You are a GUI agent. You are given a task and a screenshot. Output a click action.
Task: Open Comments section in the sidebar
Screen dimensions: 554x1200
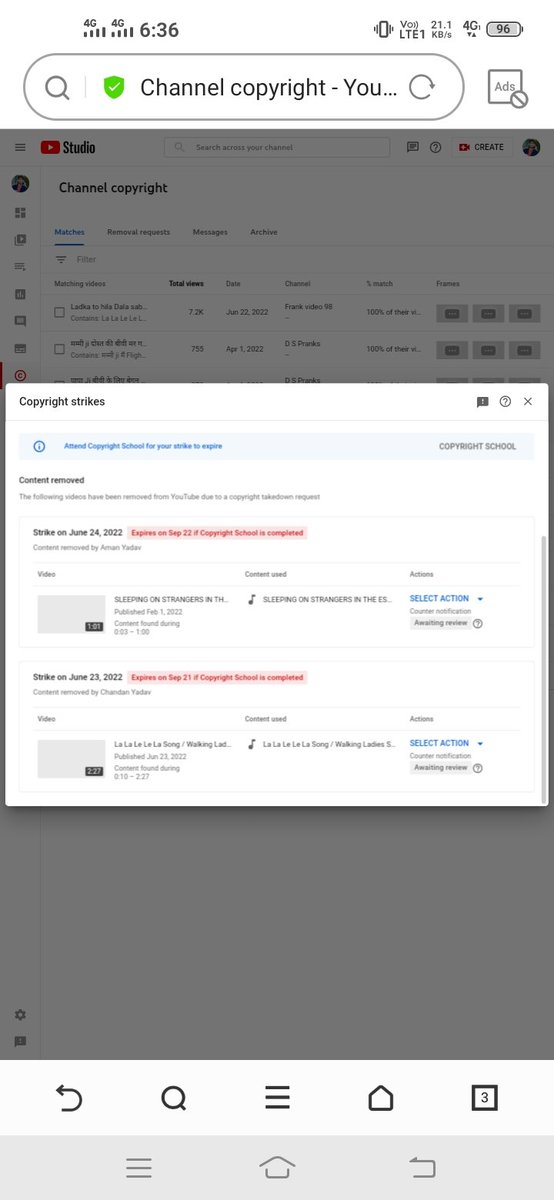[20, 321]
